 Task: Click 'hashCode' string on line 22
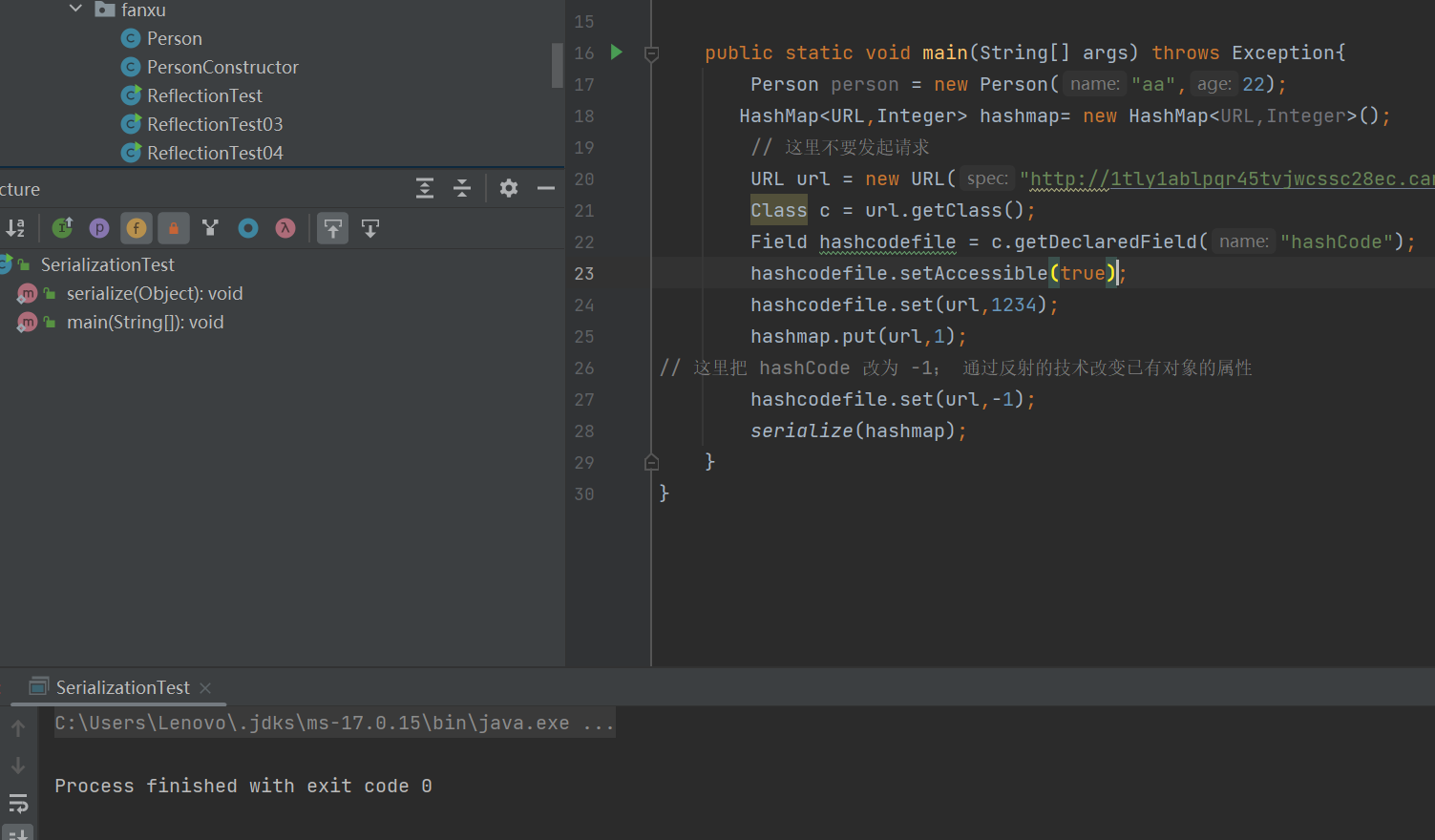pos(1336,241)
